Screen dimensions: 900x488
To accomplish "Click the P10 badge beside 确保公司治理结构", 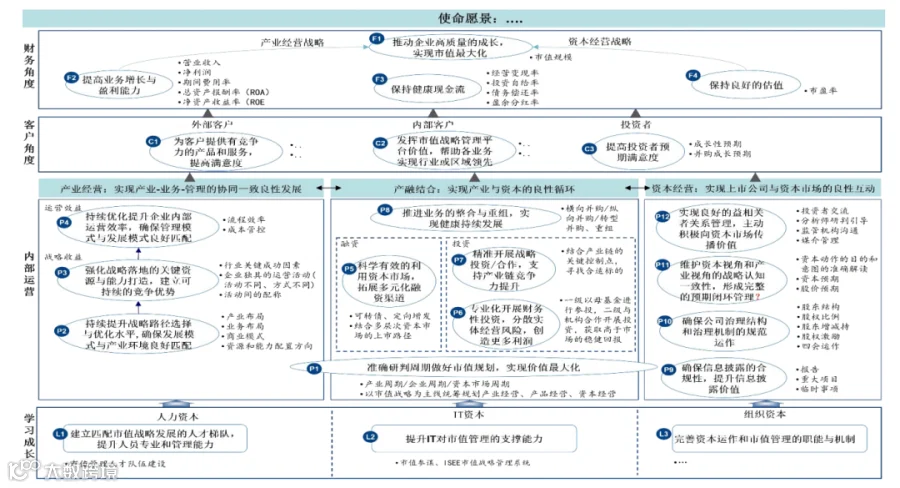I will (665, 322).
